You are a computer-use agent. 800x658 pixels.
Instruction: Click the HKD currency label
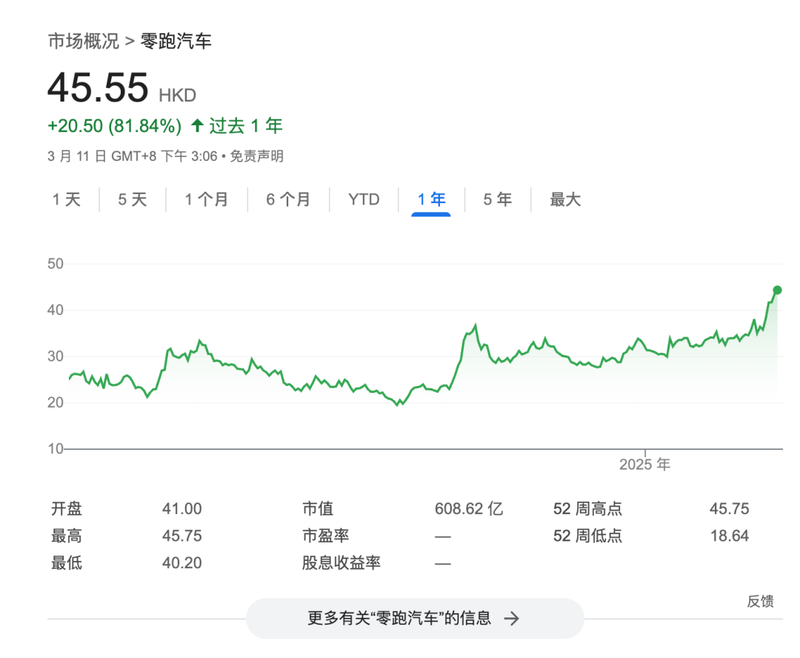point(178,95)
